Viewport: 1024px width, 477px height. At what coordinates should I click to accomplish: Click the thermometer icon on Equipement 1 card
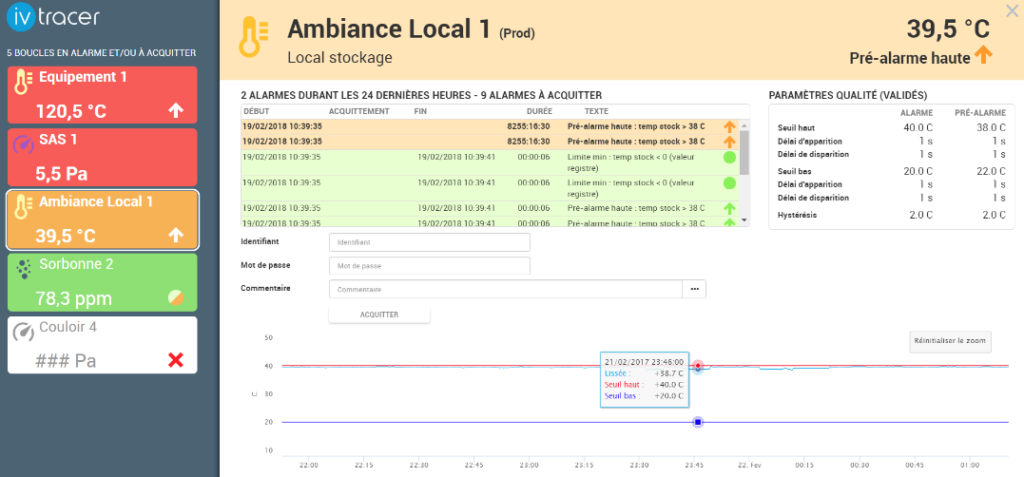(x=23, y=82)
